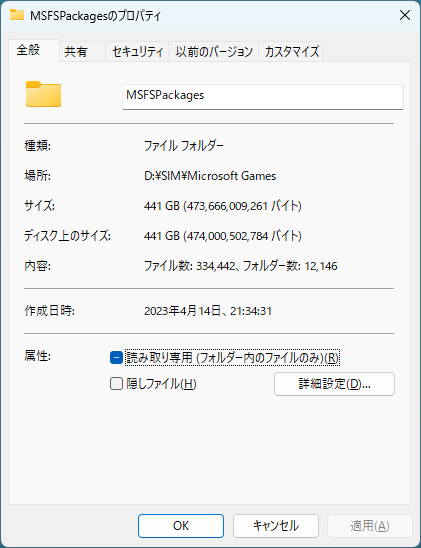421x548 pixels.
Task: Click the MSFSPackages folder name field
Action: pos(263,96)
